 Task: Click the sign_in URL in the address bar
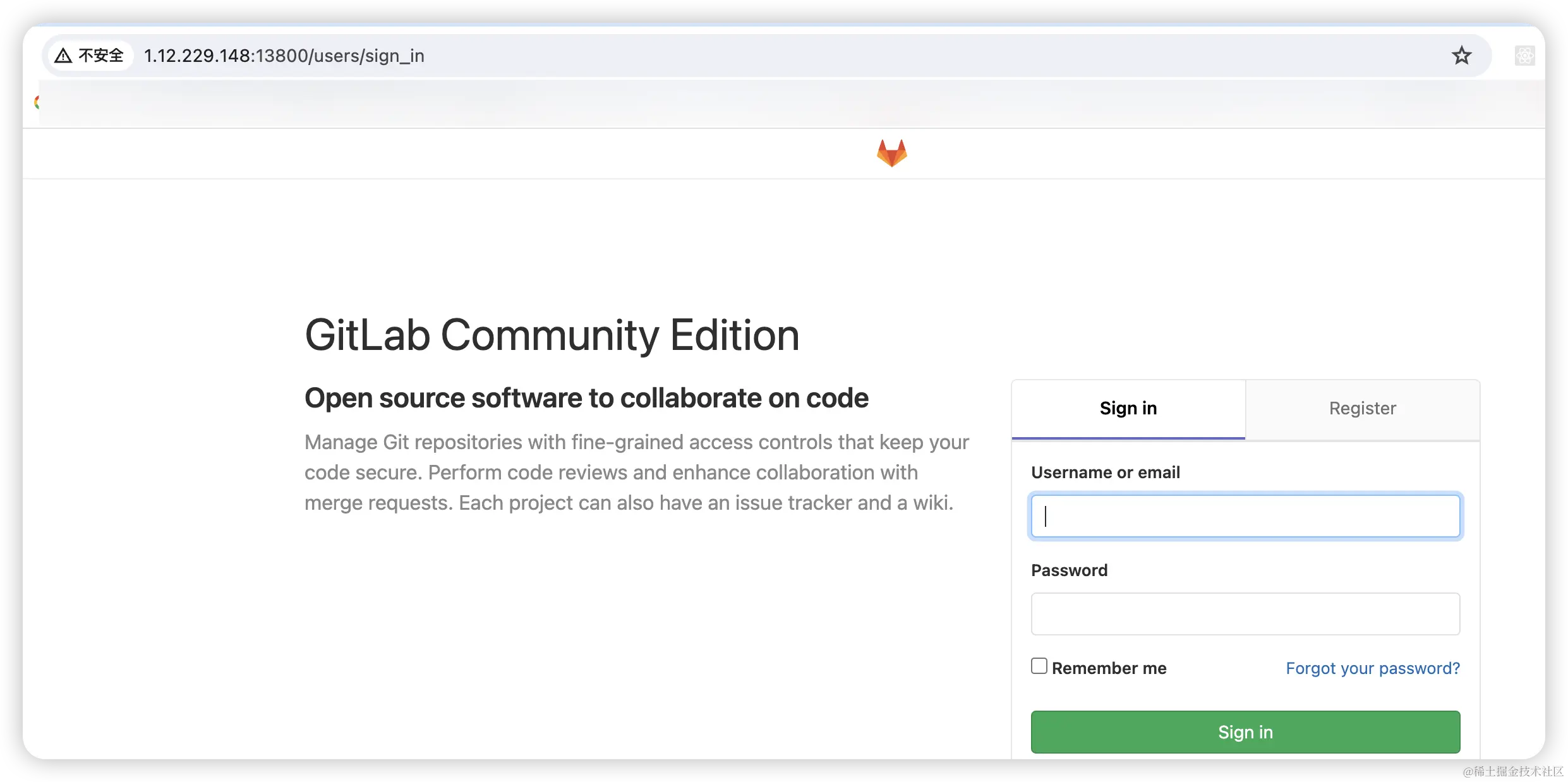pyautogui.click(x=284, y=56)
